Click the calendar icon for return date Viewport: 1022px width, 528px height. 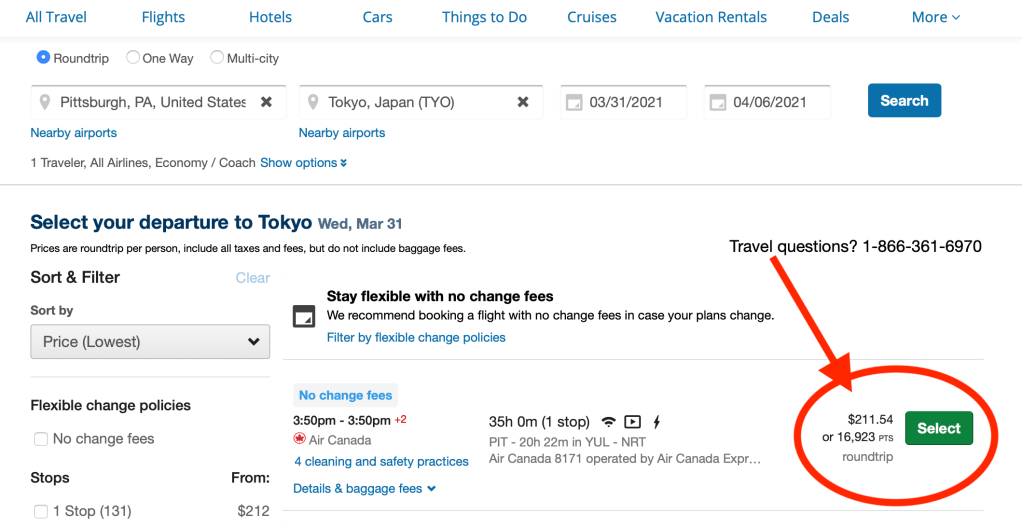[717, 102]
